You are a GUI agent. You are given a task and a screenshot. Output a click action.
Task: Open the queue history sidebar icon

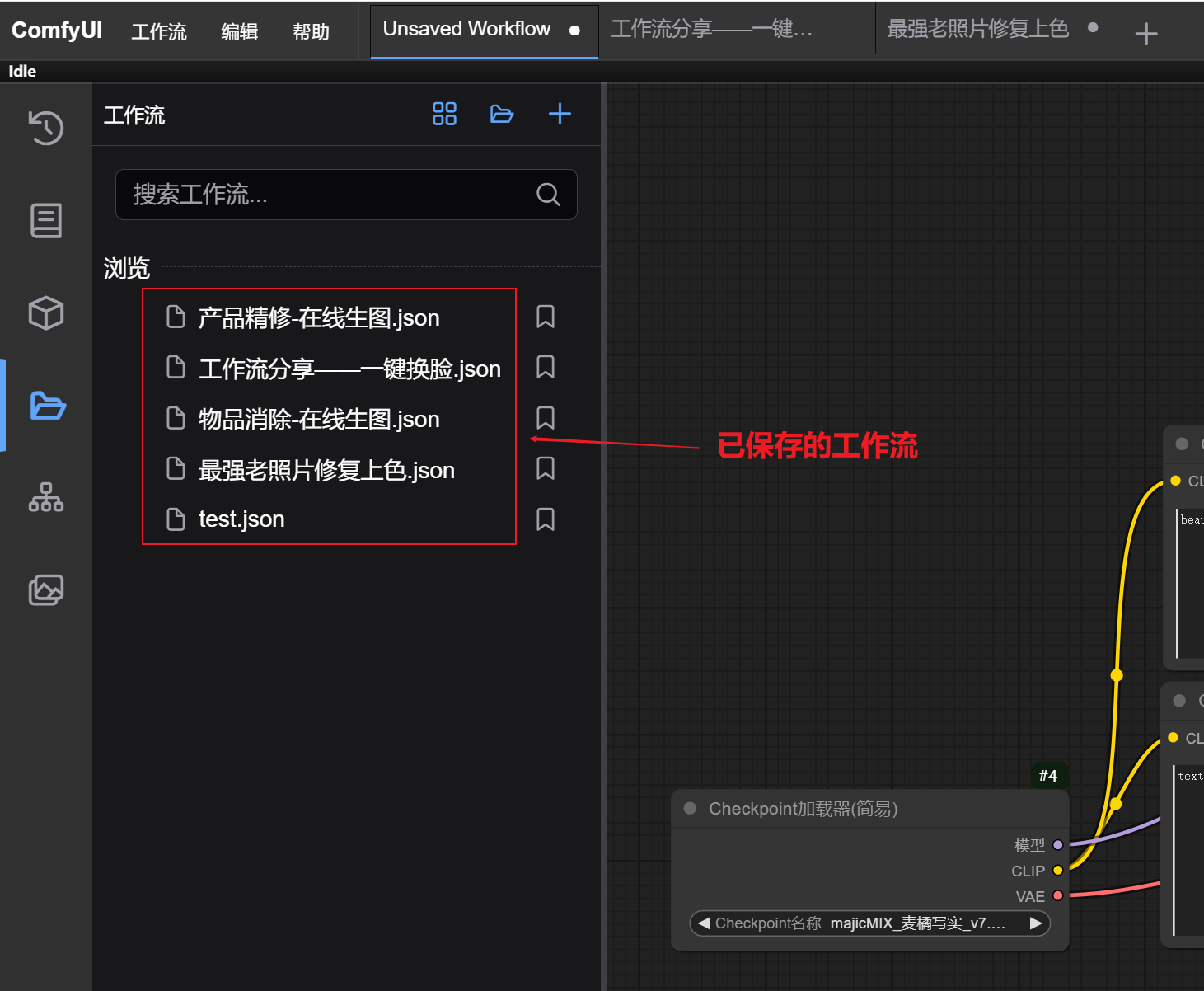46,128
